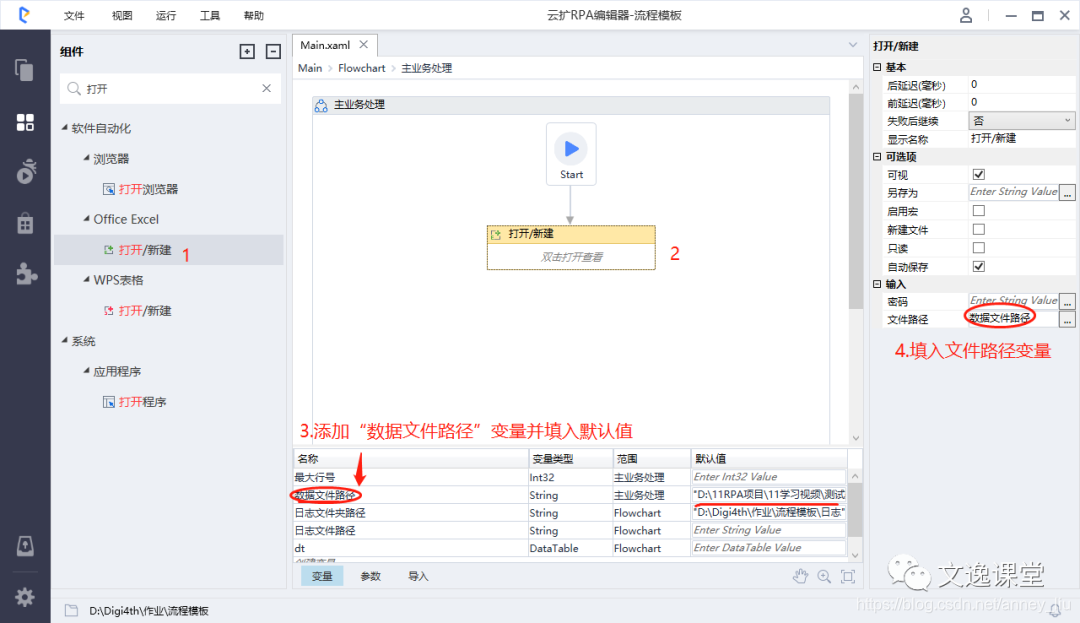Viewport: 1080px width, 623px height.
Task: Click the notification bell icon
Action: [1055, 610]
